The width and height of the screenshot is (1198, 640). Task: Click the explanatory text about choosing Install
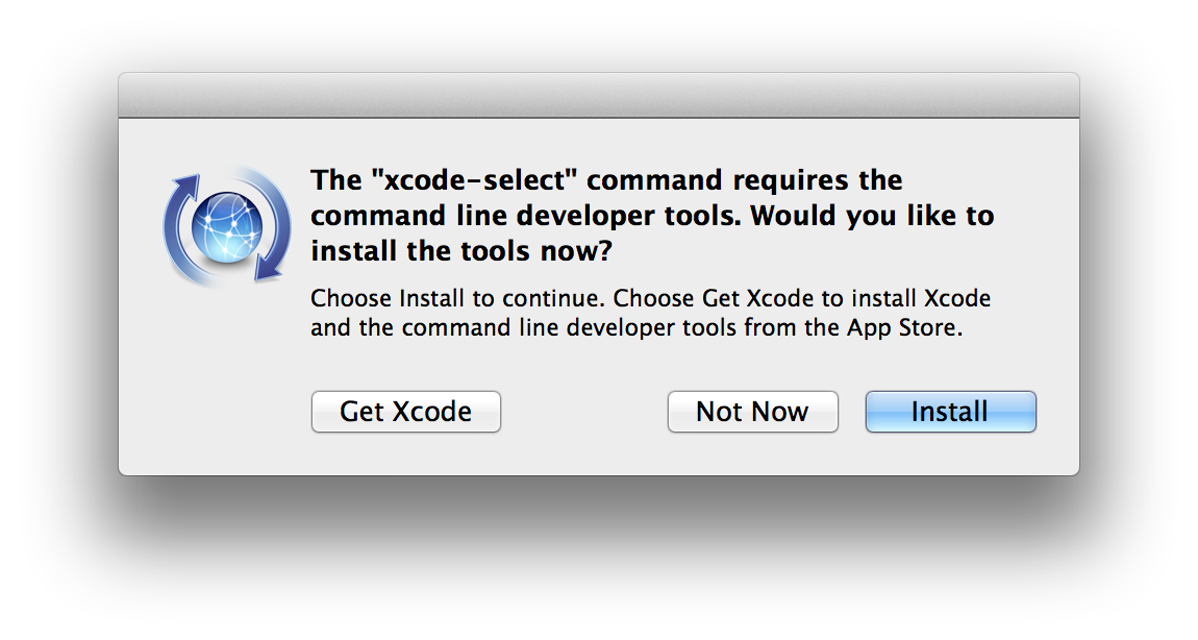[x=650, y=312]
